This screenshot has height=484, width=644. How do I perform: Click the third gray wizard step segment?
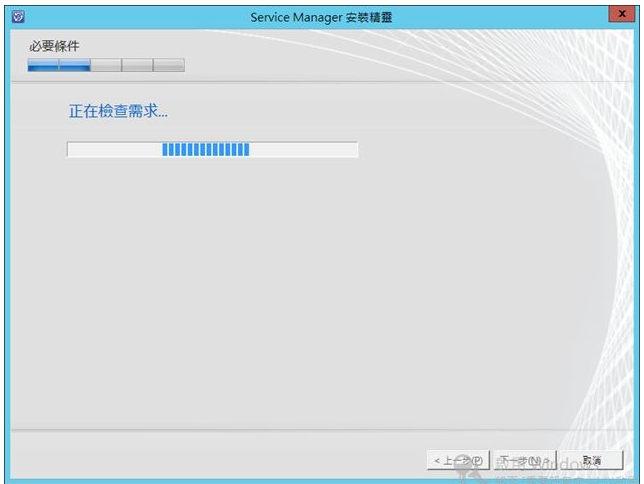click(x=106, y=65)
